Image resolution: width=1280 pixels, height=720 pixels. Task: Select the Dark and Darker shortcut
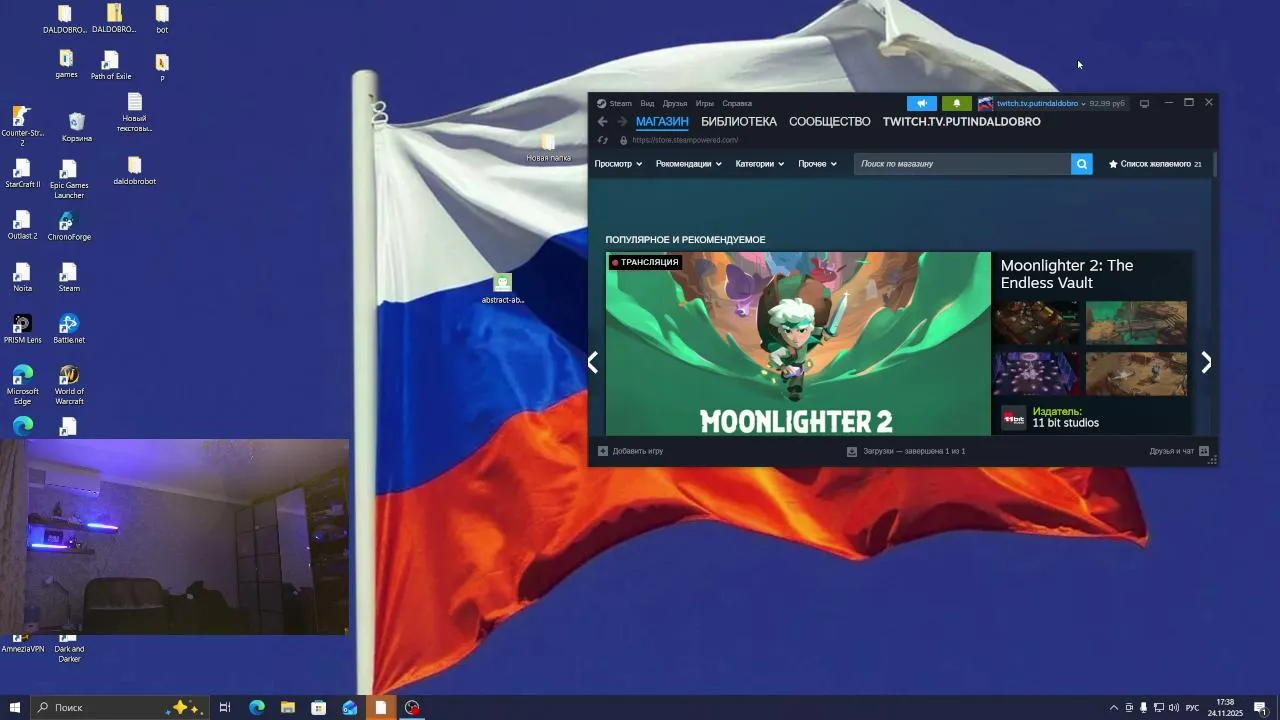tap(69, 649)
